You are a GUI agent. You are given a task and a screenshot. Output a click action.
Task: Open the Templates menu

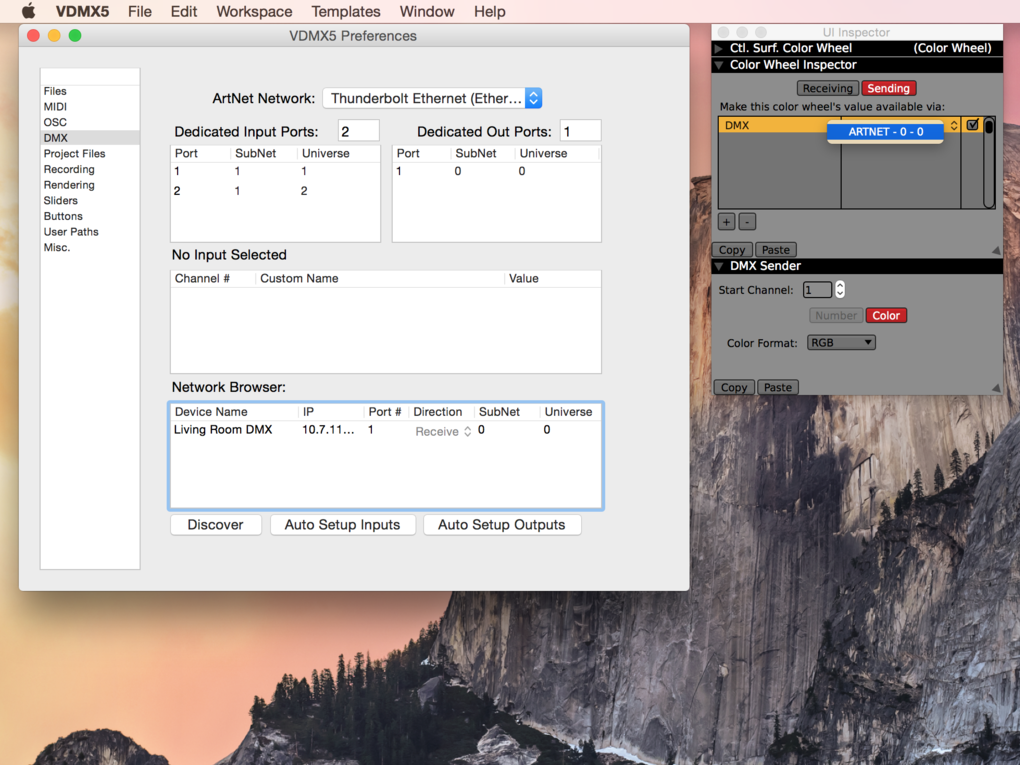345,11
